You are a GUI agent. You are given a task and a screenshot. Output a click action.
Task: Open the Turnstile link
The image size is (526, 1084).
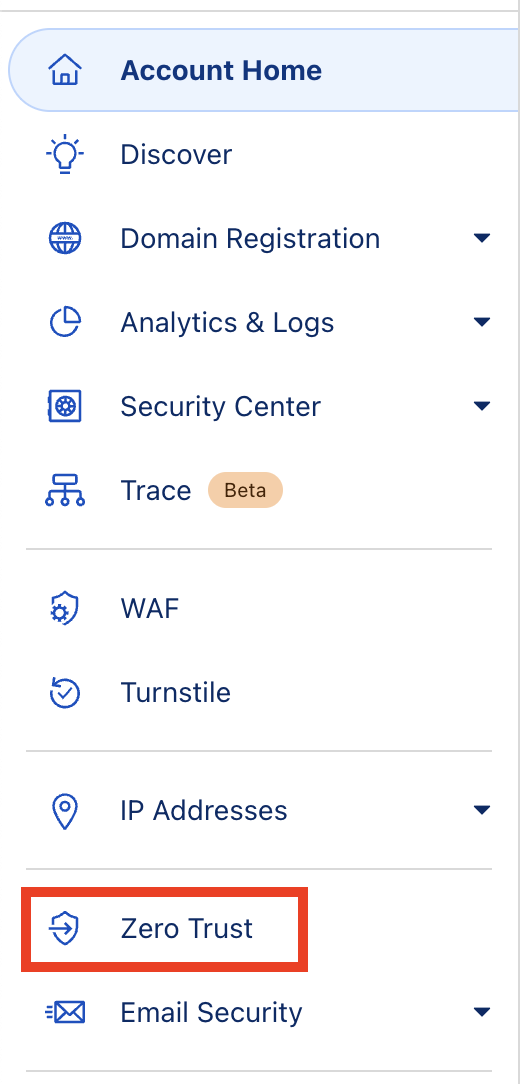click(x=176, y=693)
